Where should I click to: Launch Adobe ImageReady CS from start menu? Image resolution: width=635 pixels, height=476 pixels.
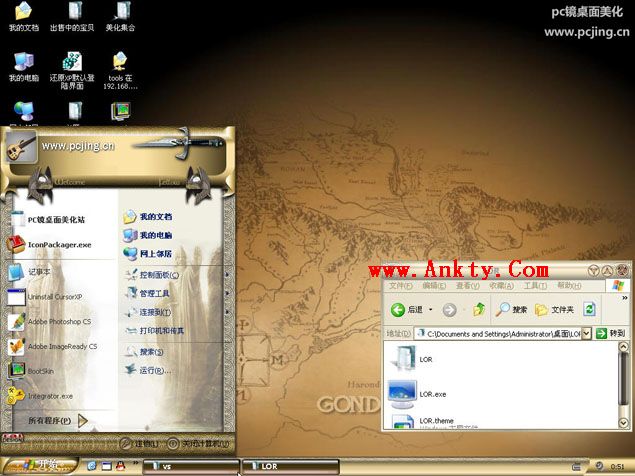[x=53, y=347]
